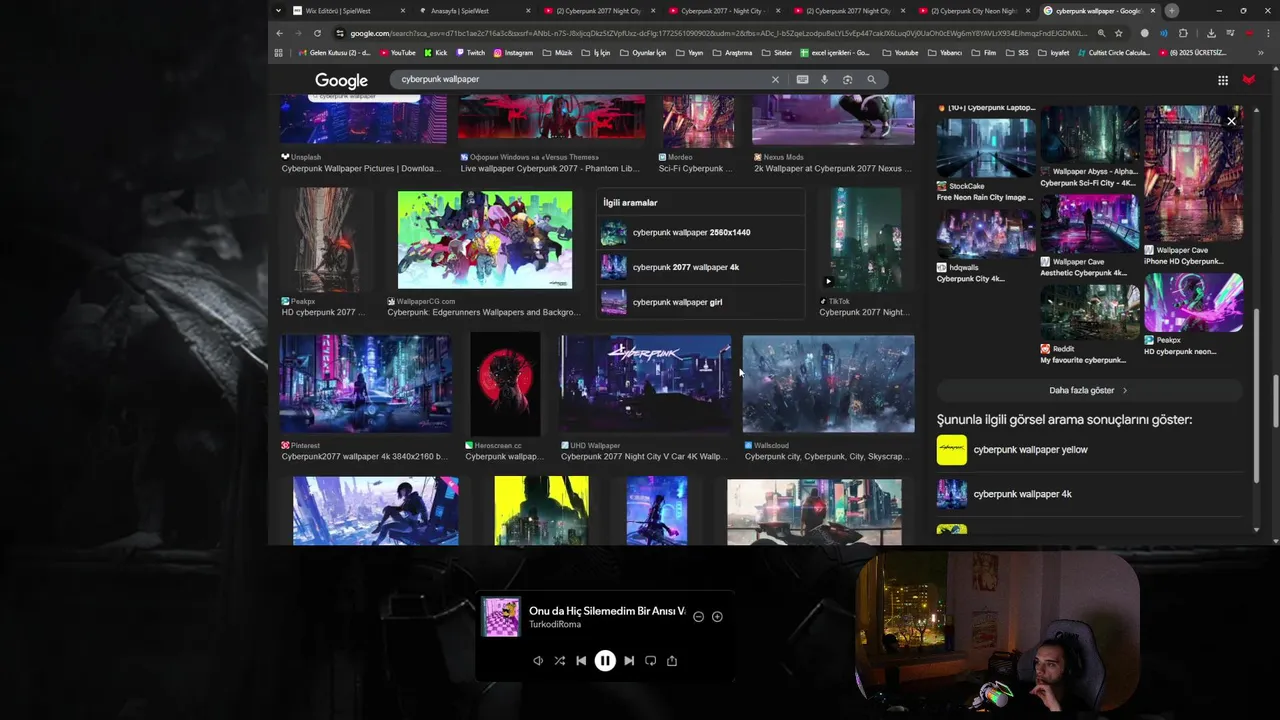
Task: Share the current song
Action: tap(672, 660)
